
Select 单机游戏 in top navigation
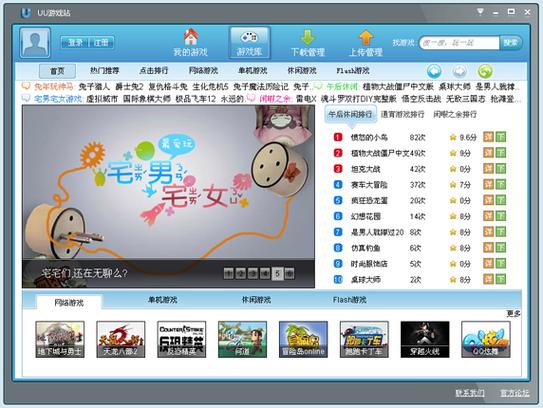click(252, 71)
